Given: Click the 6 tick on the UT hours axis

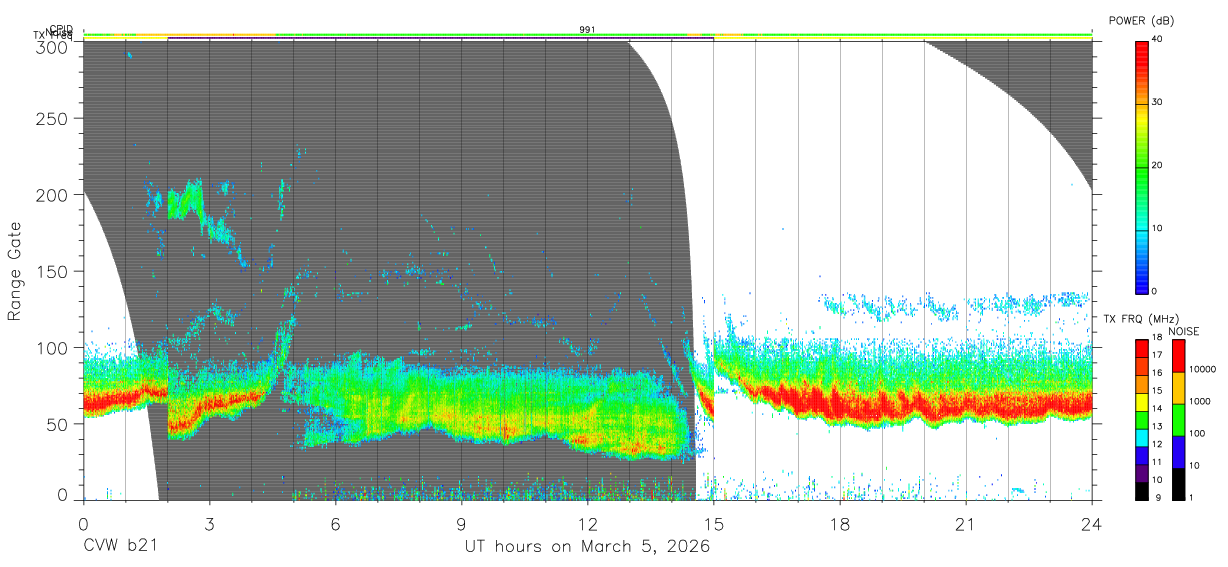Looking at the screenshot, I should coord(335,524).
